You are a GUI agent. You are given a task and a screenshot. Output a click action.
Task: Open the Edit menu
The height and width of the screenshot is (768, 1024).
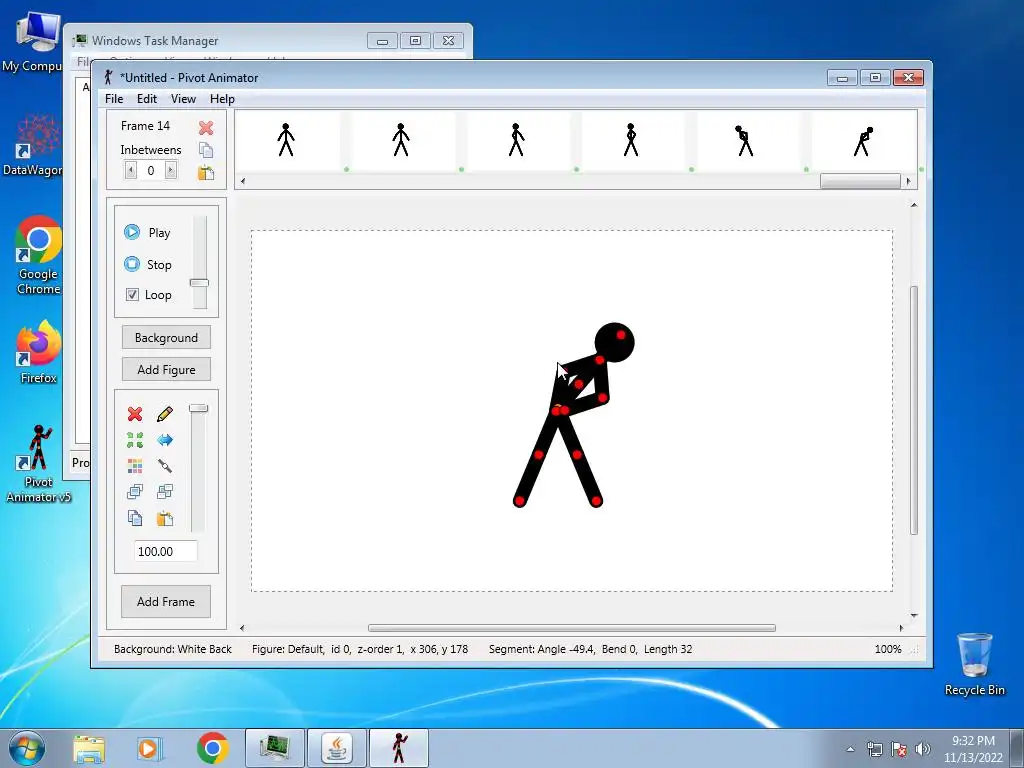[x=147, y=99]
